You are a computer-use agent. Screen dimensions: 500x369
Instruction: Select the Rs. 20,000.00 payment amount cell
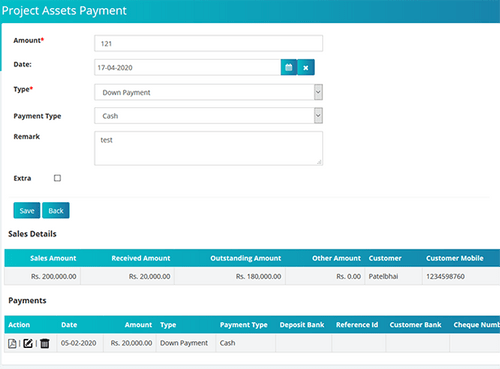(x=130, y=343)
